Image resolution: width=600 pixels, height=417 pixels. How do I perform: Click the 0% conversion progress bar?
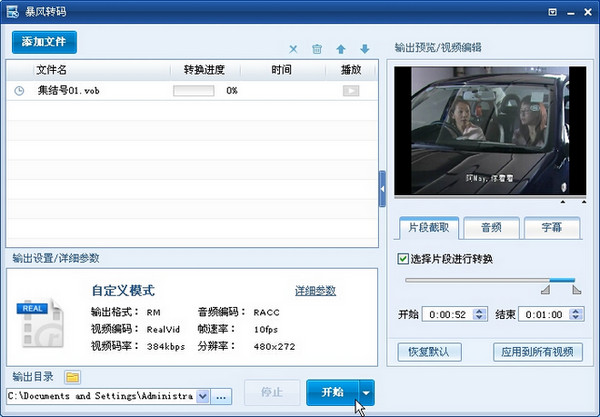(x=194, y=91)
